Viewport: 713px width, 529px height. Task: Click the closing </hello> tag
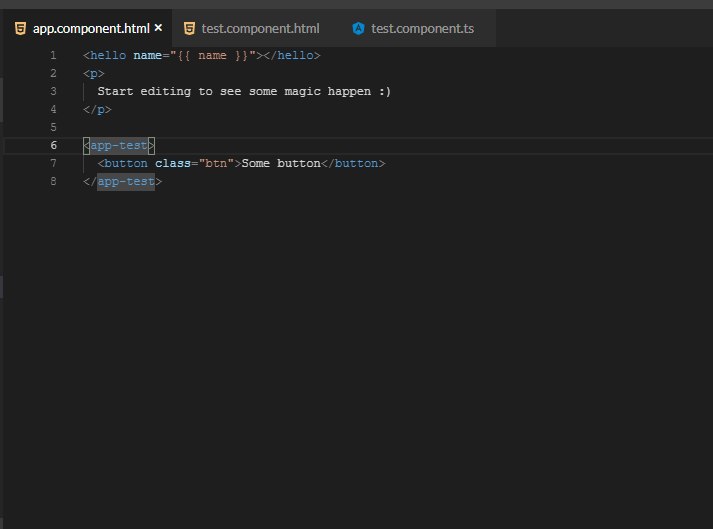(292, 55)
